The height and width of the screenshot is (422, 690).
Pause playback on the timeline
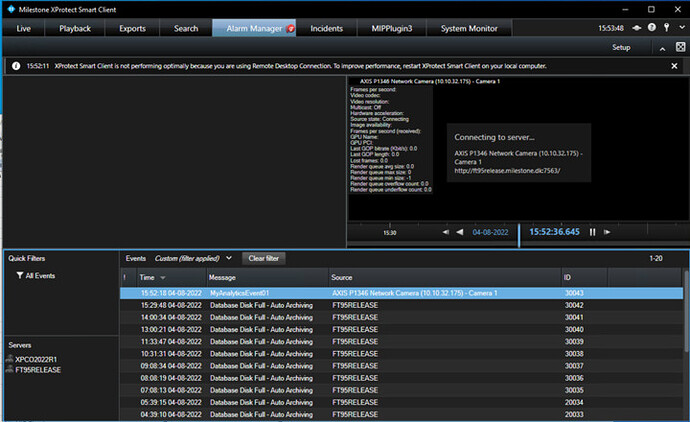click(x=592, y=232)
